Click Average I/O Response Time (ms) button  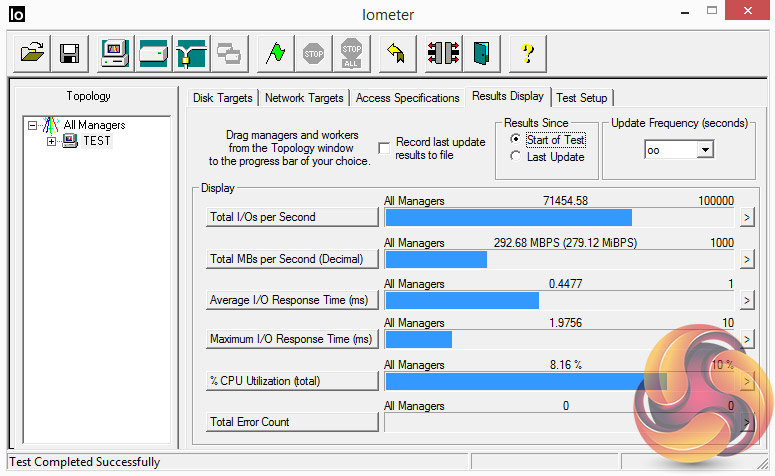292,300
